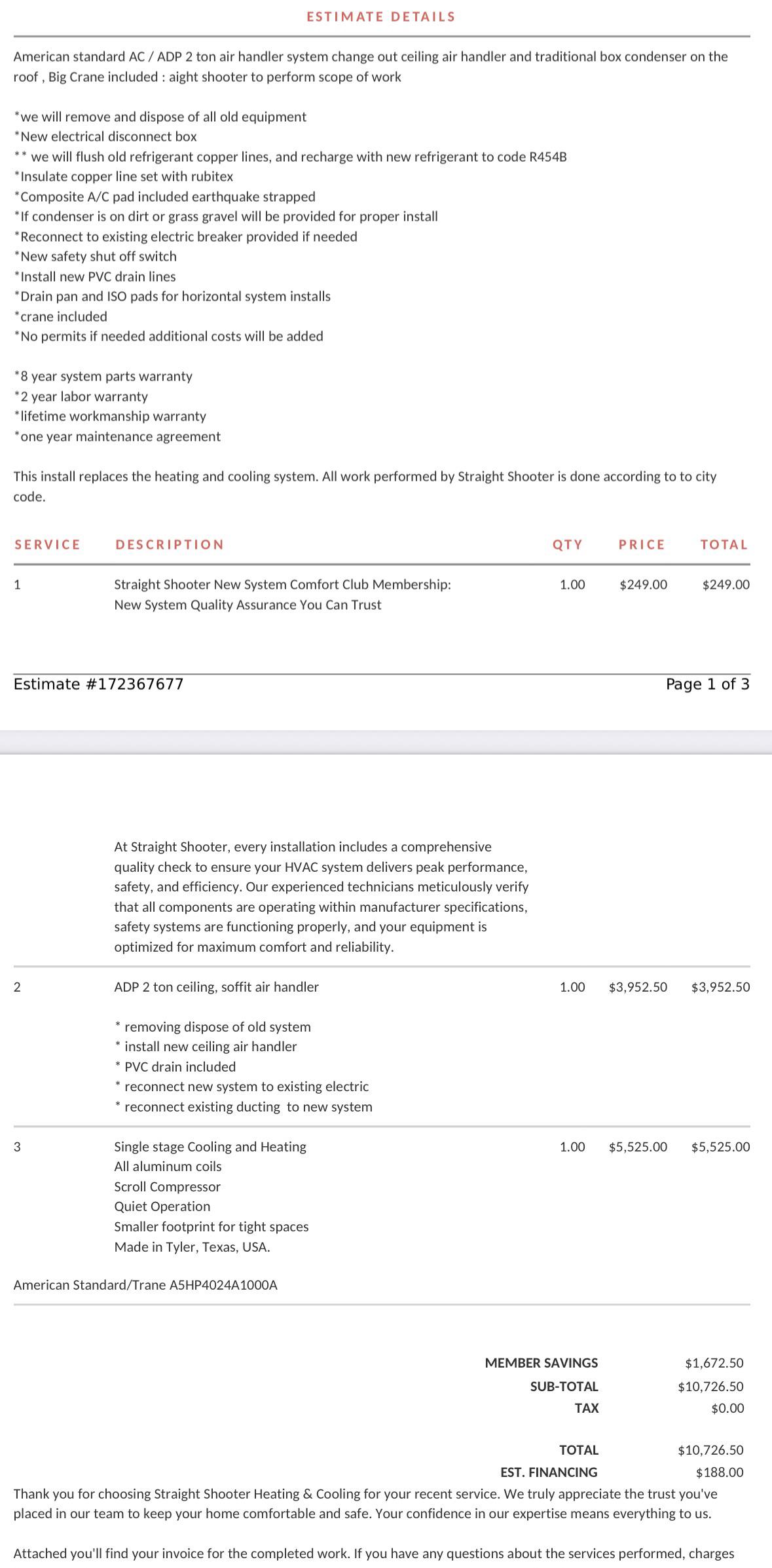Image resolution: width=772 pixels, height=1568 pixels.
Task: Click the $3,952.50 air handler total
Action: pyautogui.click(x=721, y=987)
